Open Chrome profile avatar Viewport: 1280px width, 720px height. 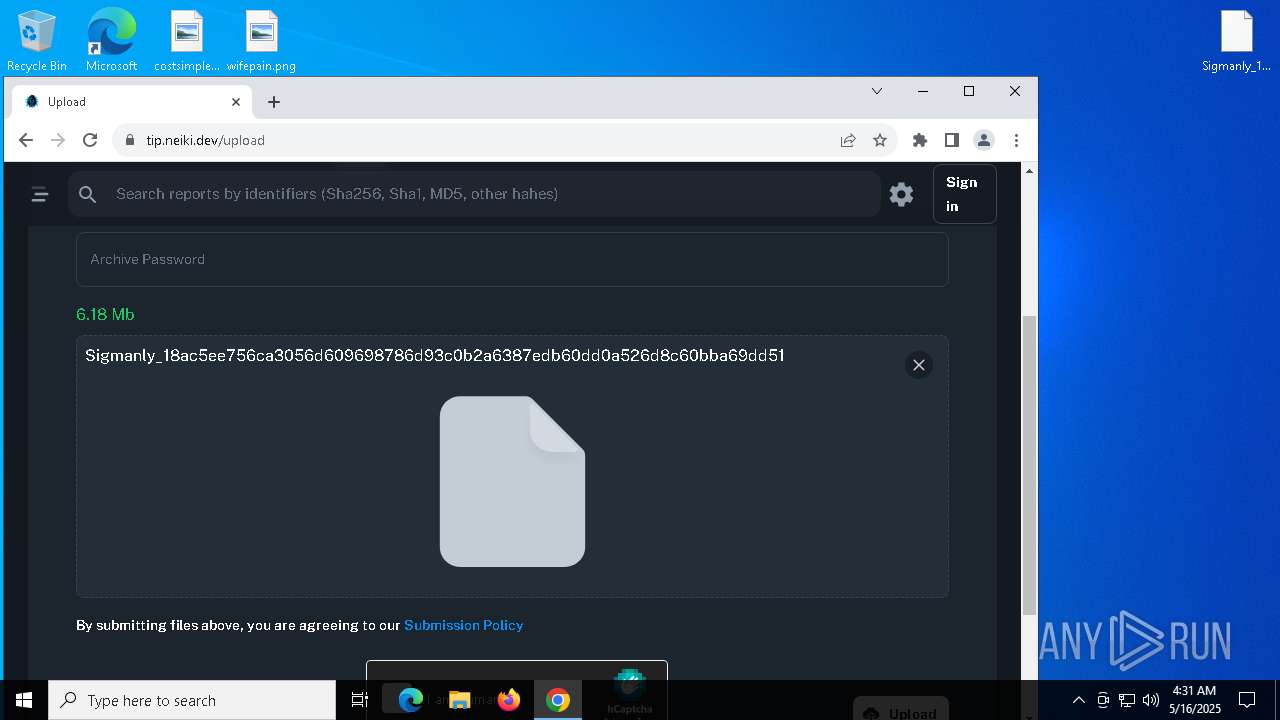point(984,140)
